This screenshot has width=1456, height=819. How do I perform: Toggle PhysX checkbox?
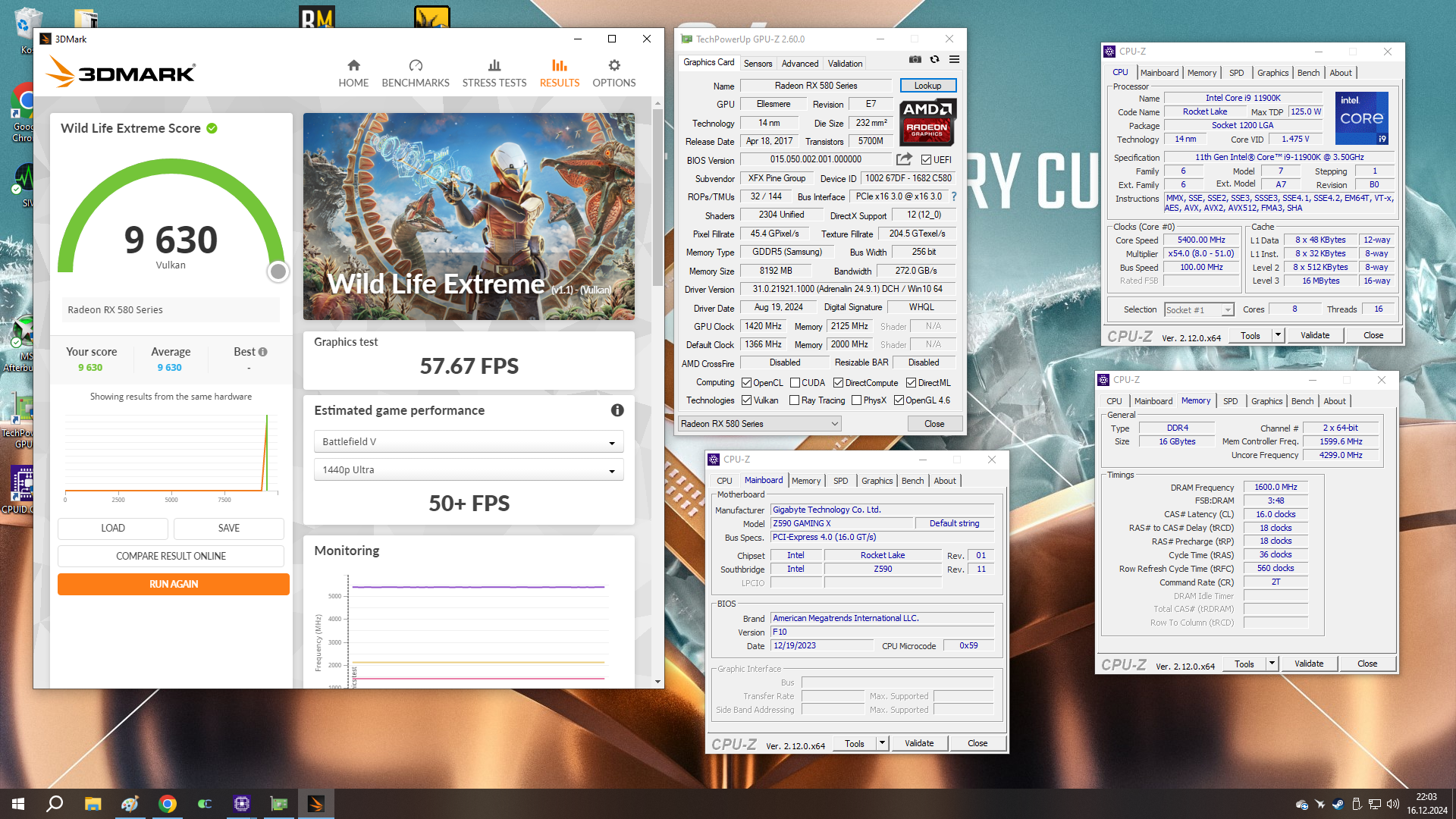tap(856, 400)
